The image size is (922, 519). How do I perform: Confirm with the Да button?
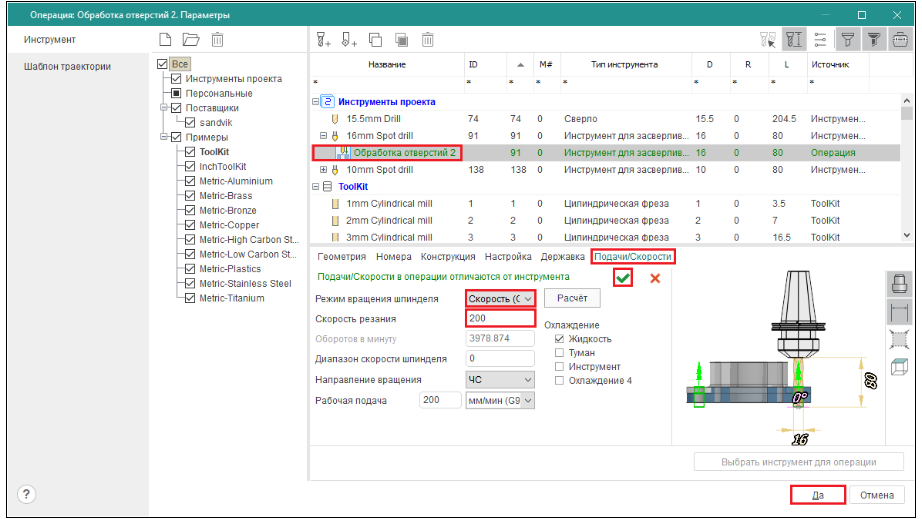tap(817, 495)
